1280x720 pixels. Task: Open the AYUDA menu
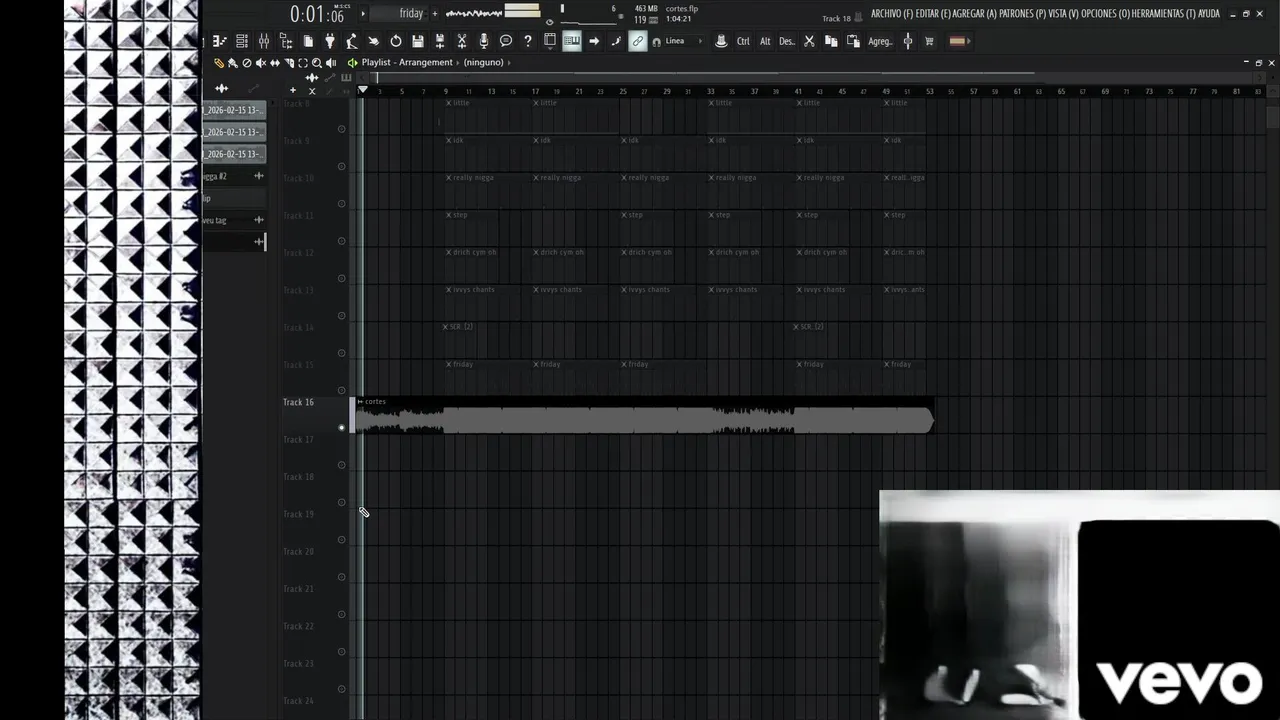click(1209, 14)
